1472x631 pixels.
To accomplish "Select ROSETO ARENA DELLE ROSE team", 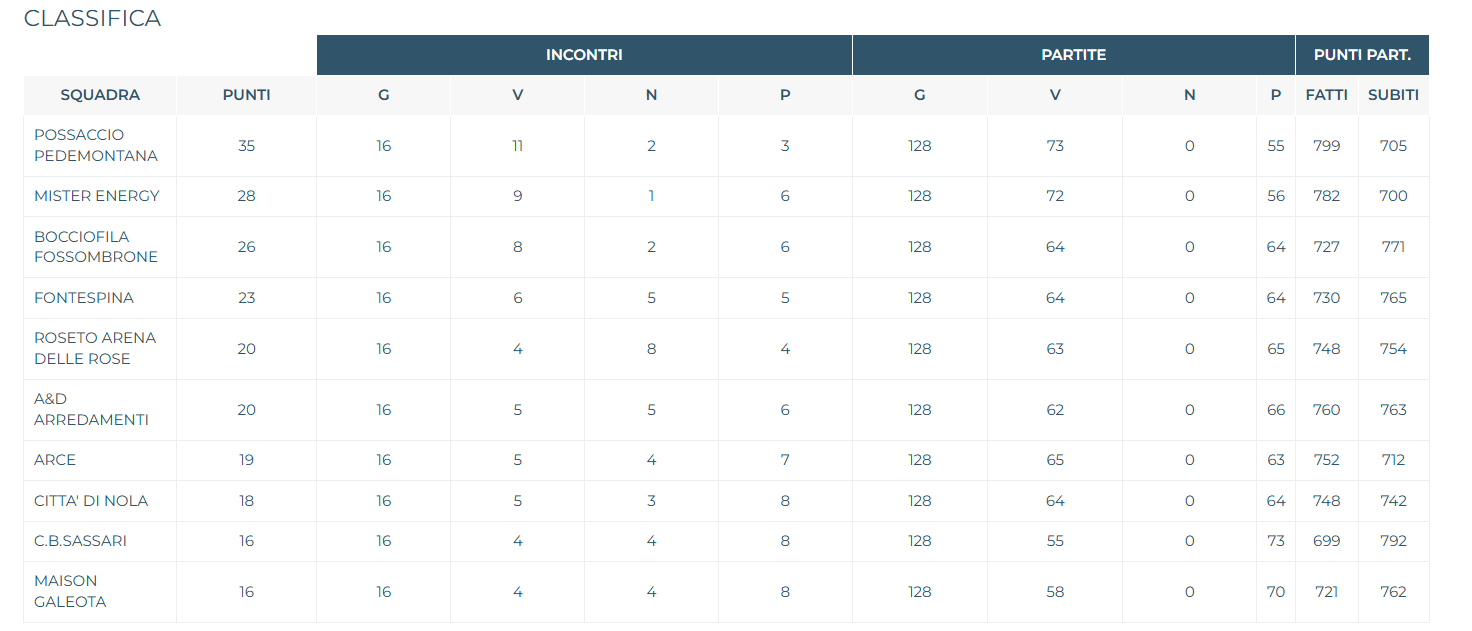I will [95, 348].
